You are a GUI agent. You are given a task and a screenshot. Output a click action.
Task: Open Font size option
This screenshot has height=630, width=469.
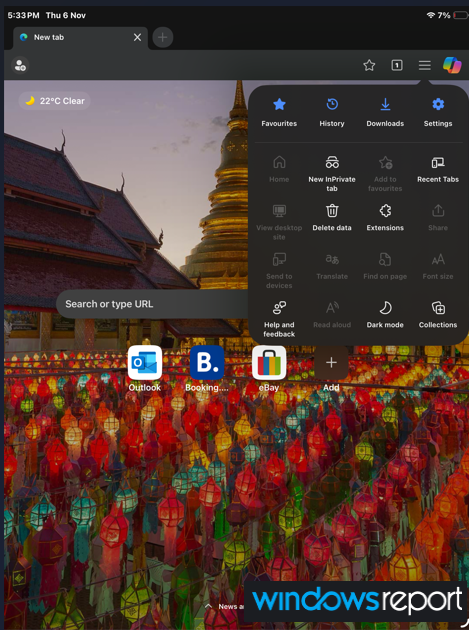click(438, 266)
